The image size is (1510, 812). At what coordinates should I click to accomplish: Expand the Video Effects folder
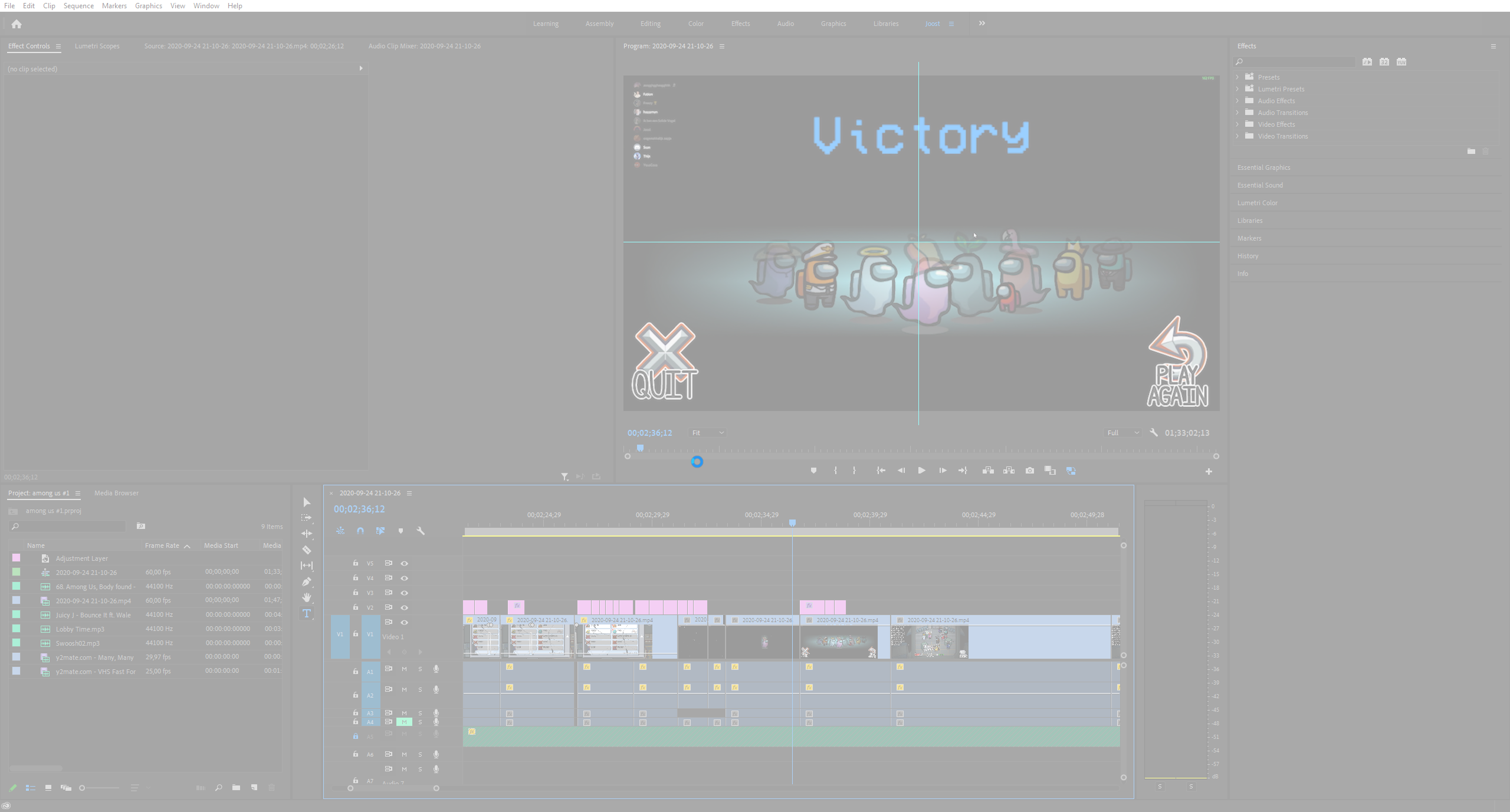(1237, 124)
